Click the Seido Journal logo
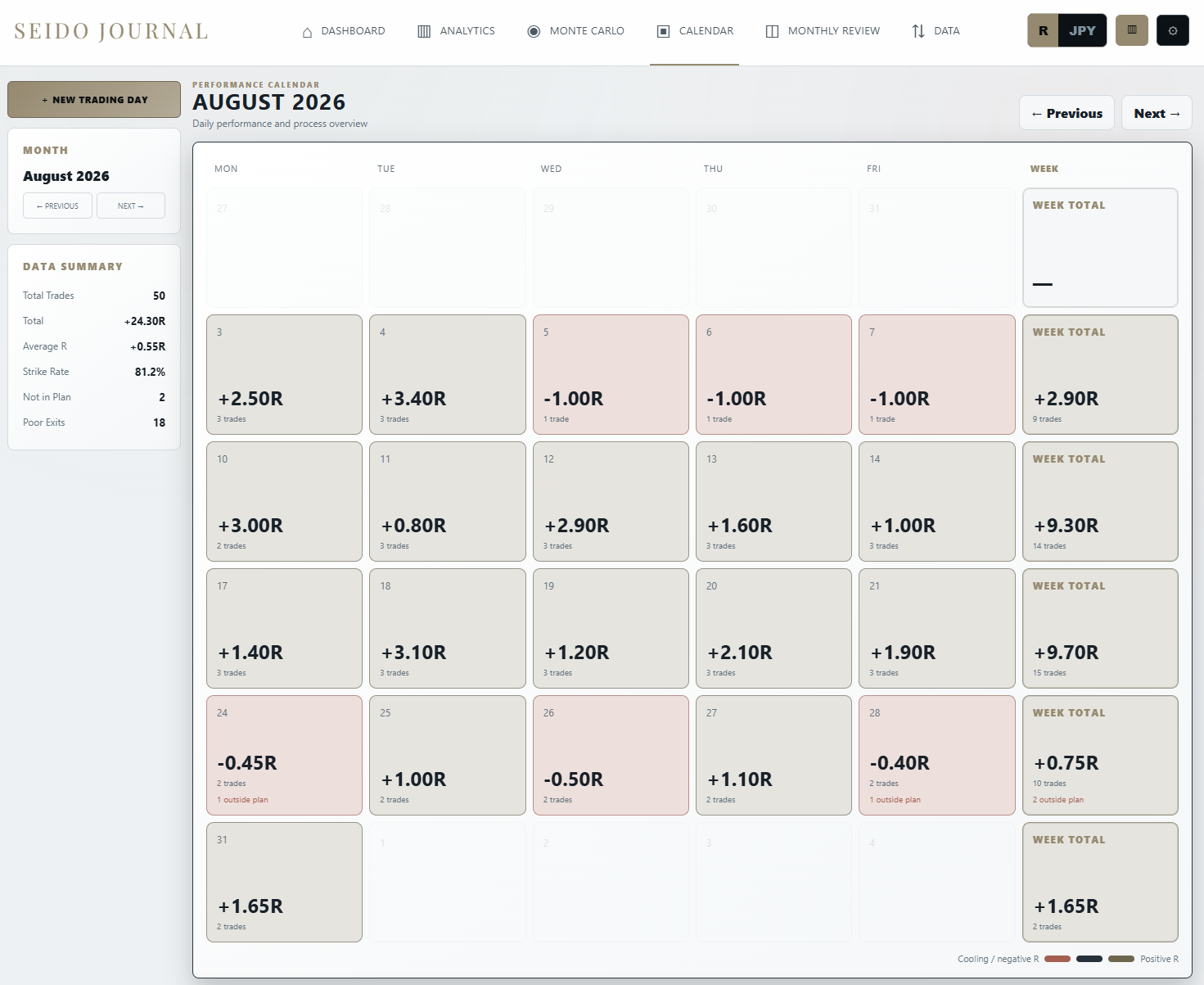The height and width of the screenshot is (985, 1204). [111, 31]
